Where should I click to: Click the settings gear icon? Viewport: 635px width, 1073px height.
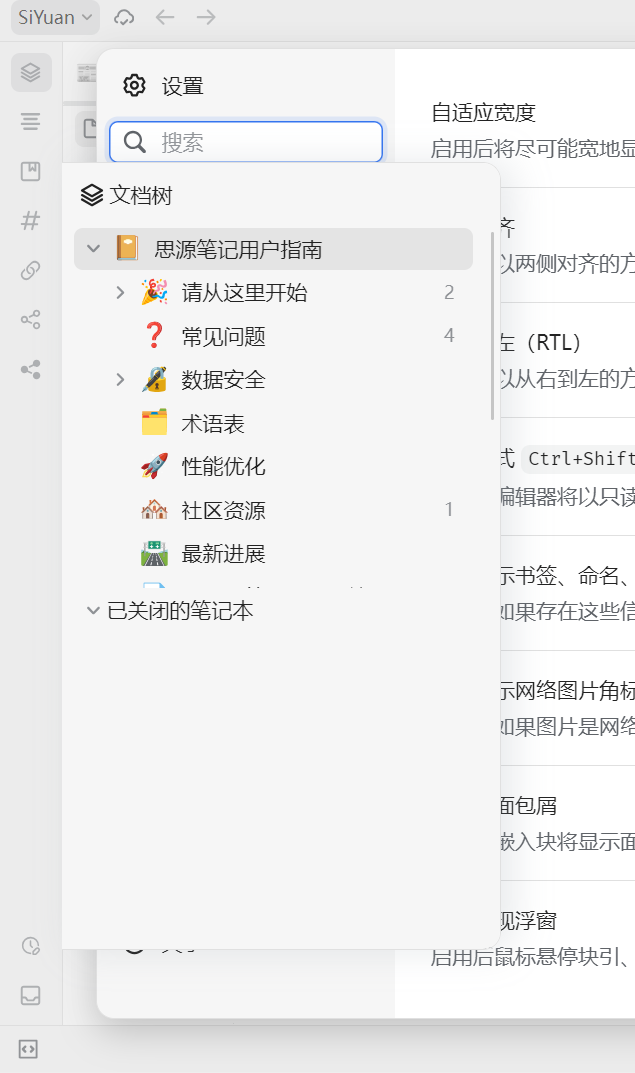point(134,86)
